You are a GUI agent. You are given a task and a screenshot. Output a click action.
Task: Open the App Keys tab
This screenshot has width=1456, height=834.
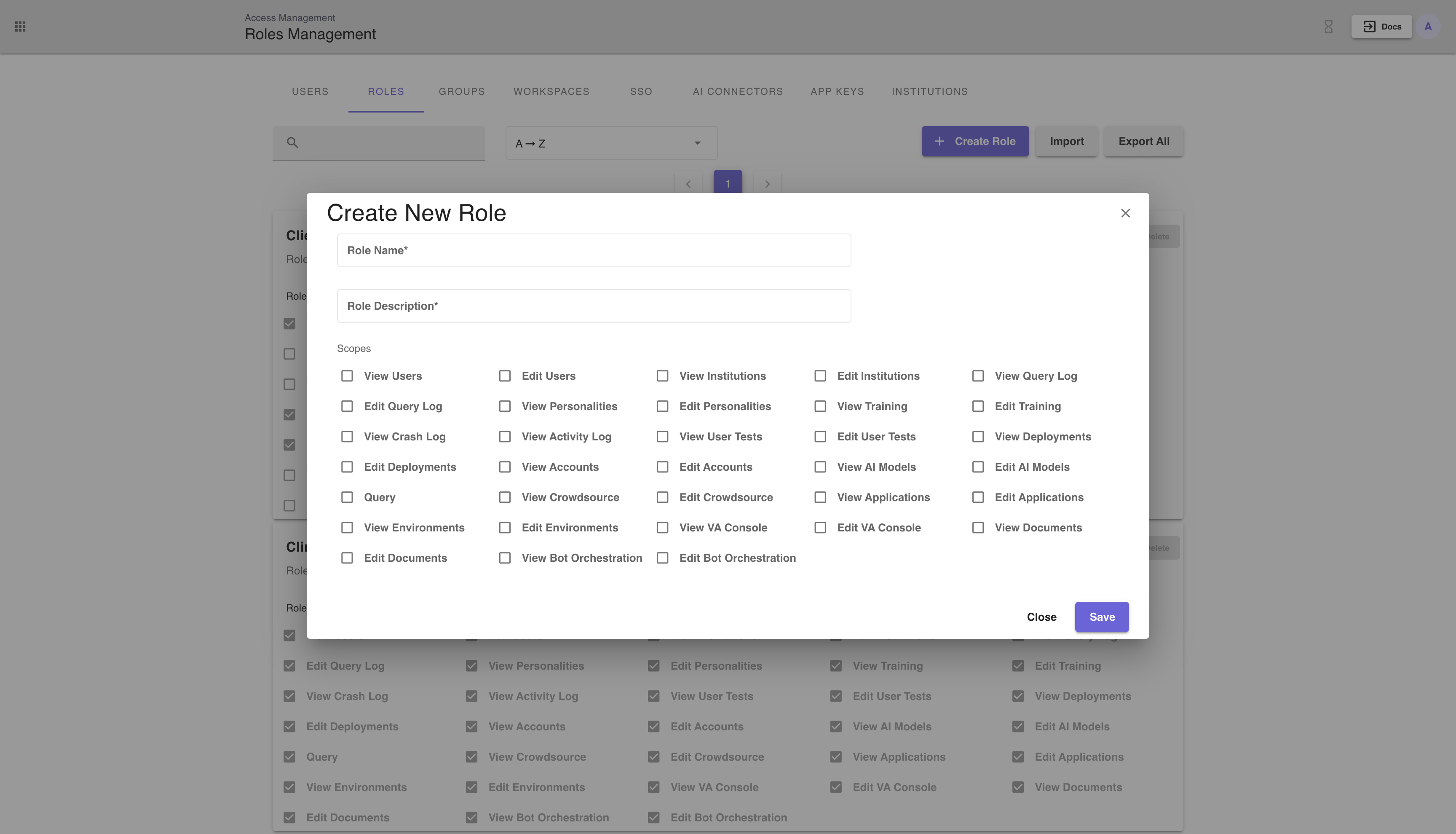click(837, 91)
